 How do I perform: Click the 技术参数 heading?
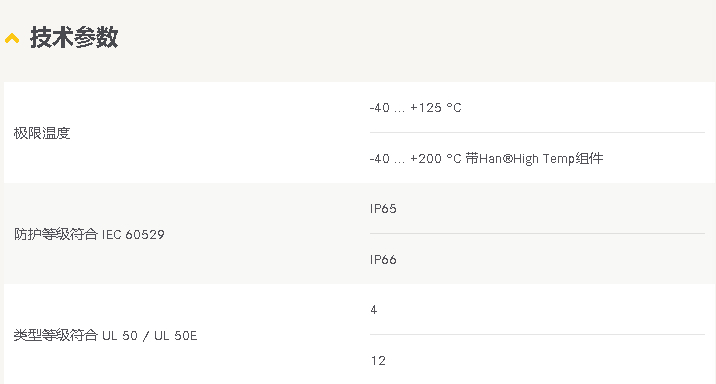coord(74,37)
